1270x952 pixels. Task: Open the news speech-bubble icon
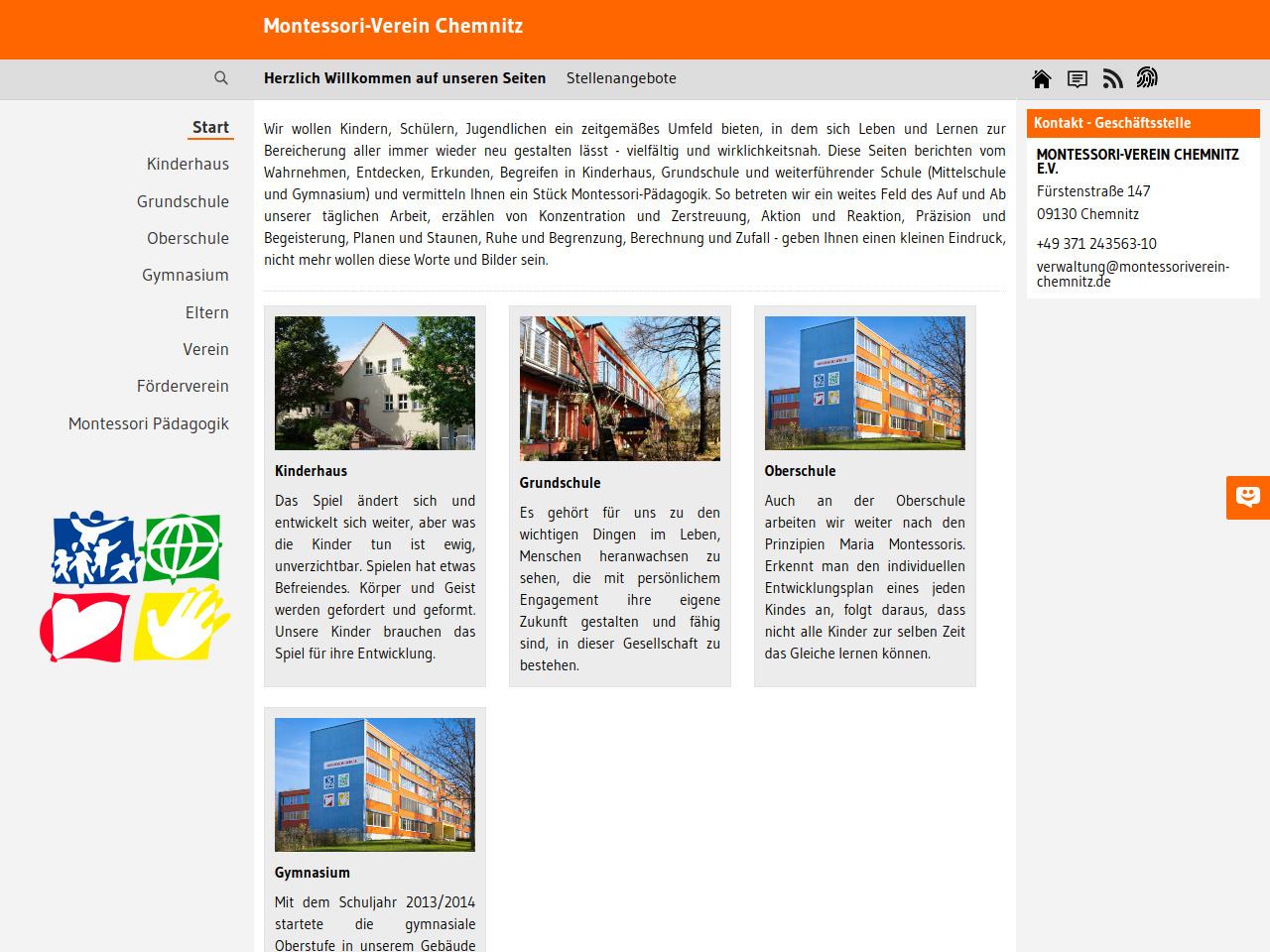coord(1078,79)
